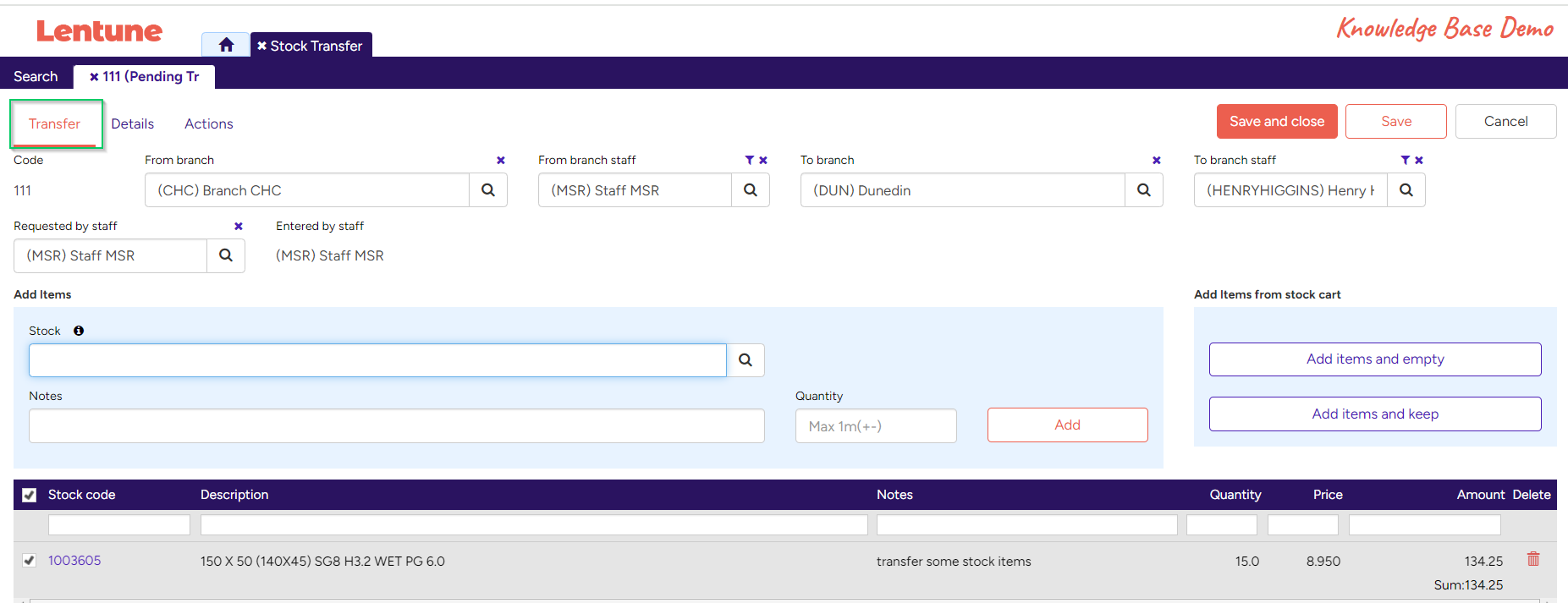The image size is (1568, 603).
Task: Uncheck the row checkbox for 1003605
Action: pyautogui.click(x=30, y=560)
